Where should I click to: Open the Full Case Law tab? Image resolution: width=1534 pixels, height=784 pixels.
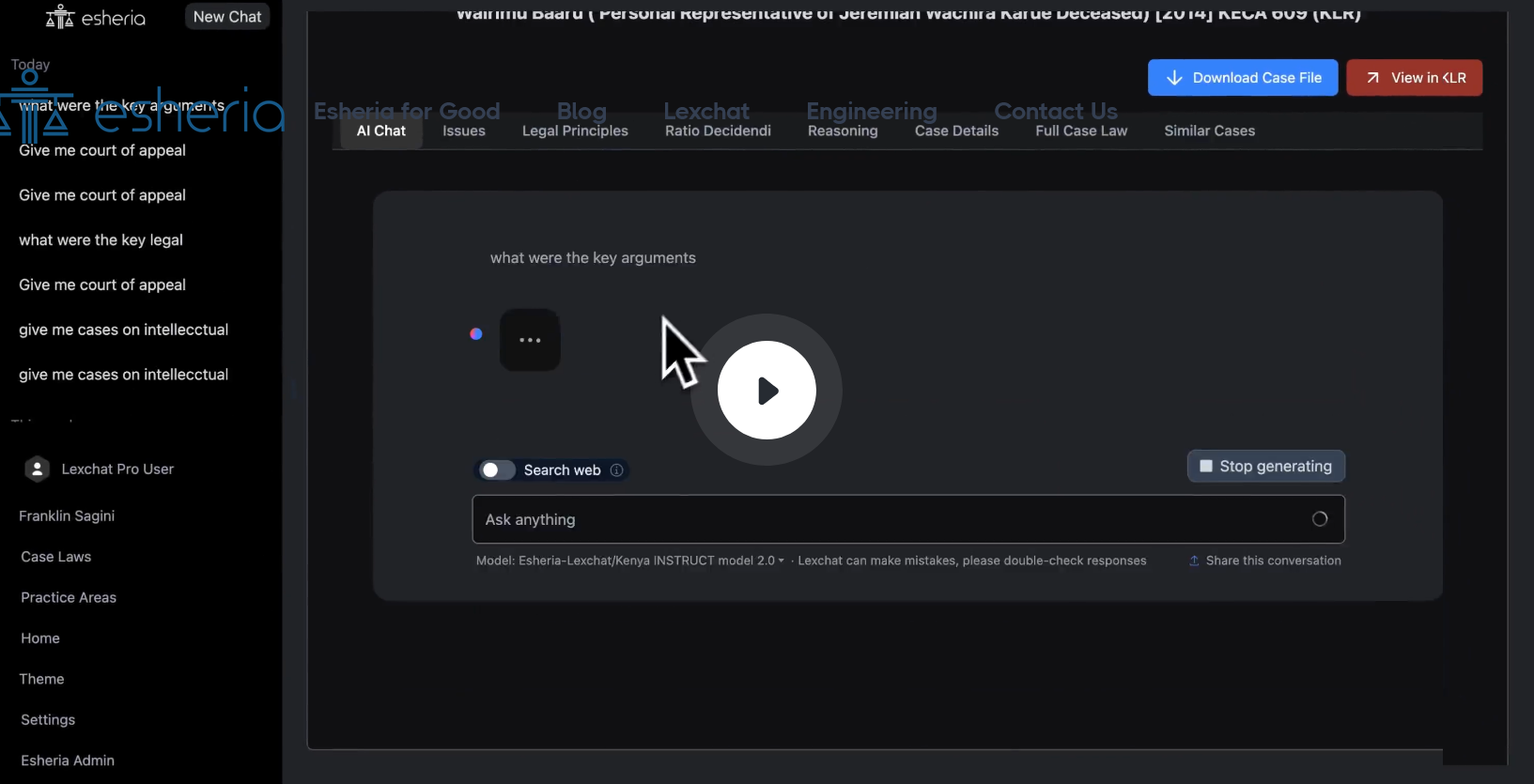1081,131
